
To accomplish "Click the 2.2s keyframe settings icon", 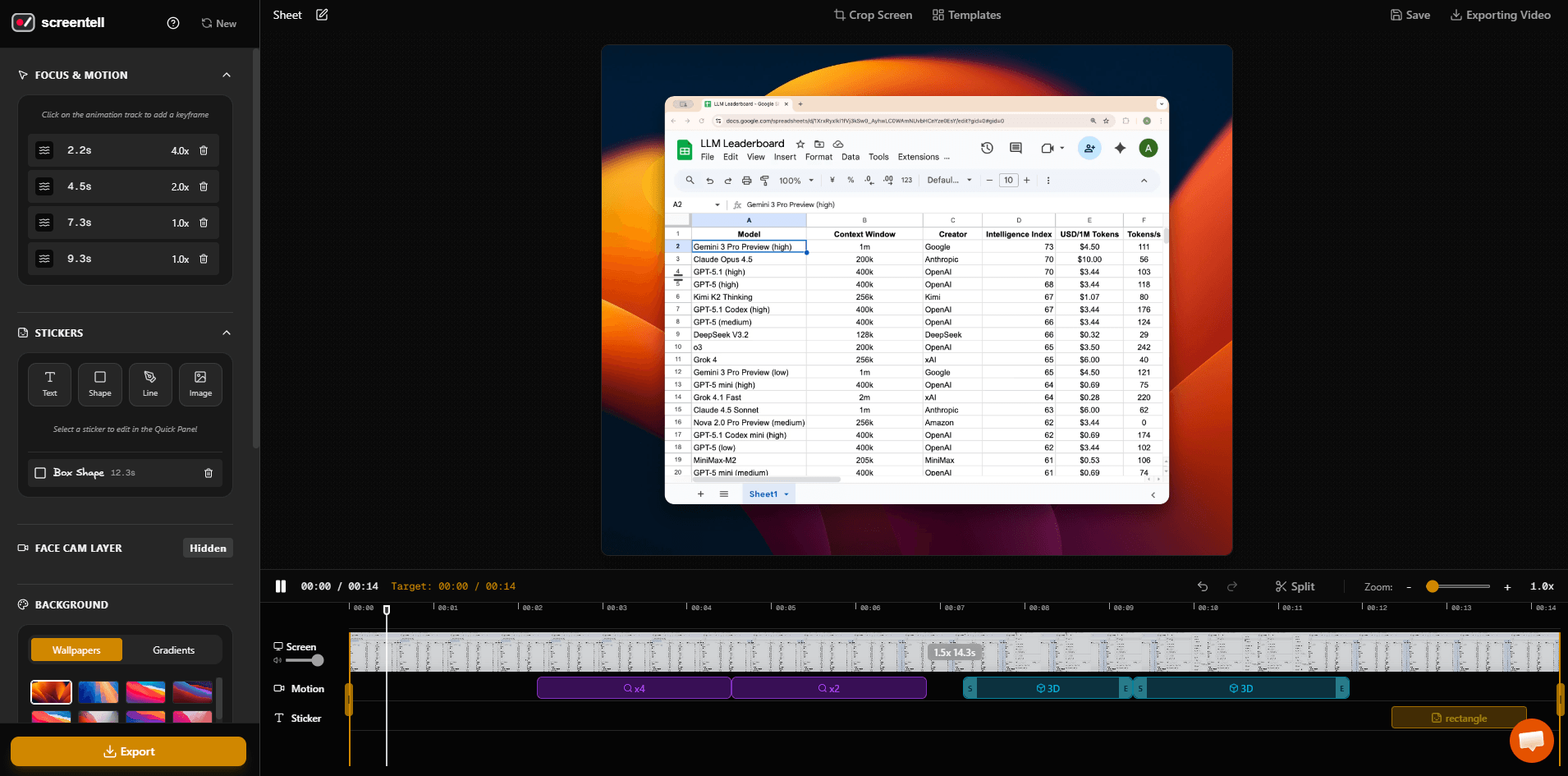I will 44,150.
